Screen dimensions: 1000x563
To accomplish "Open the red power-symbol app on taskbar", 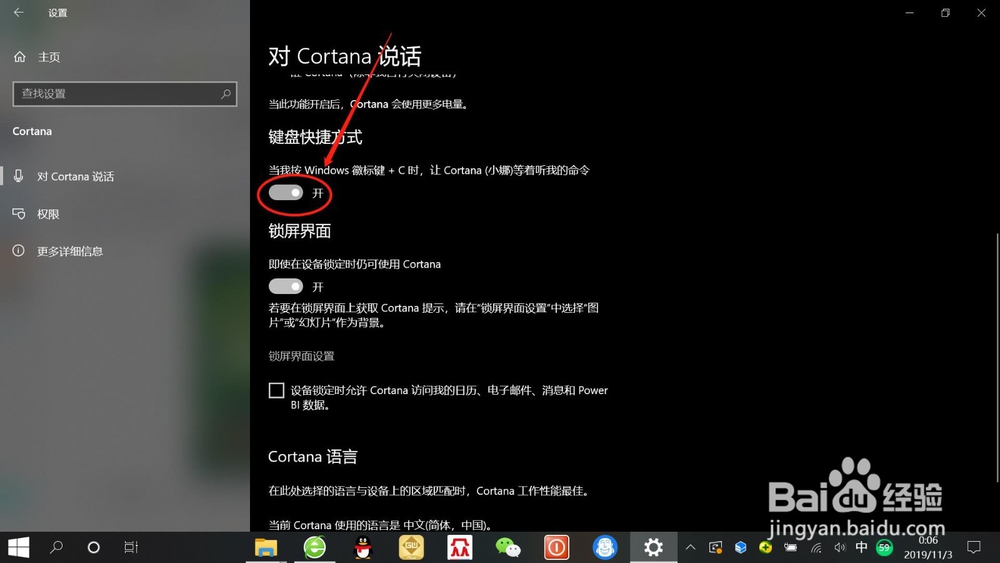I will point(557,547).
